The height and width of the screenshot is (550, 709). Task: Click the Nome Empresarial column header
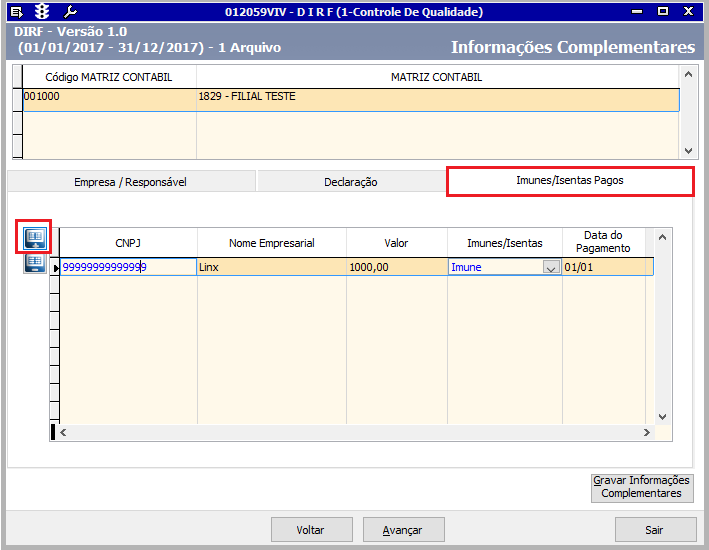[x=272, y=243]
